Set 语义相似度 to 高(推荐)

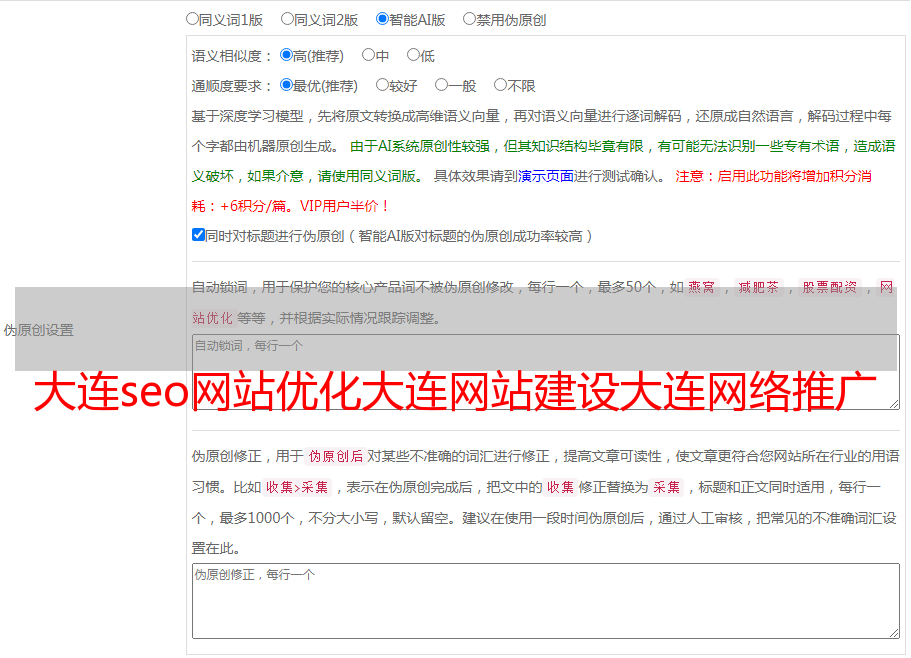(x=286, y=55)
